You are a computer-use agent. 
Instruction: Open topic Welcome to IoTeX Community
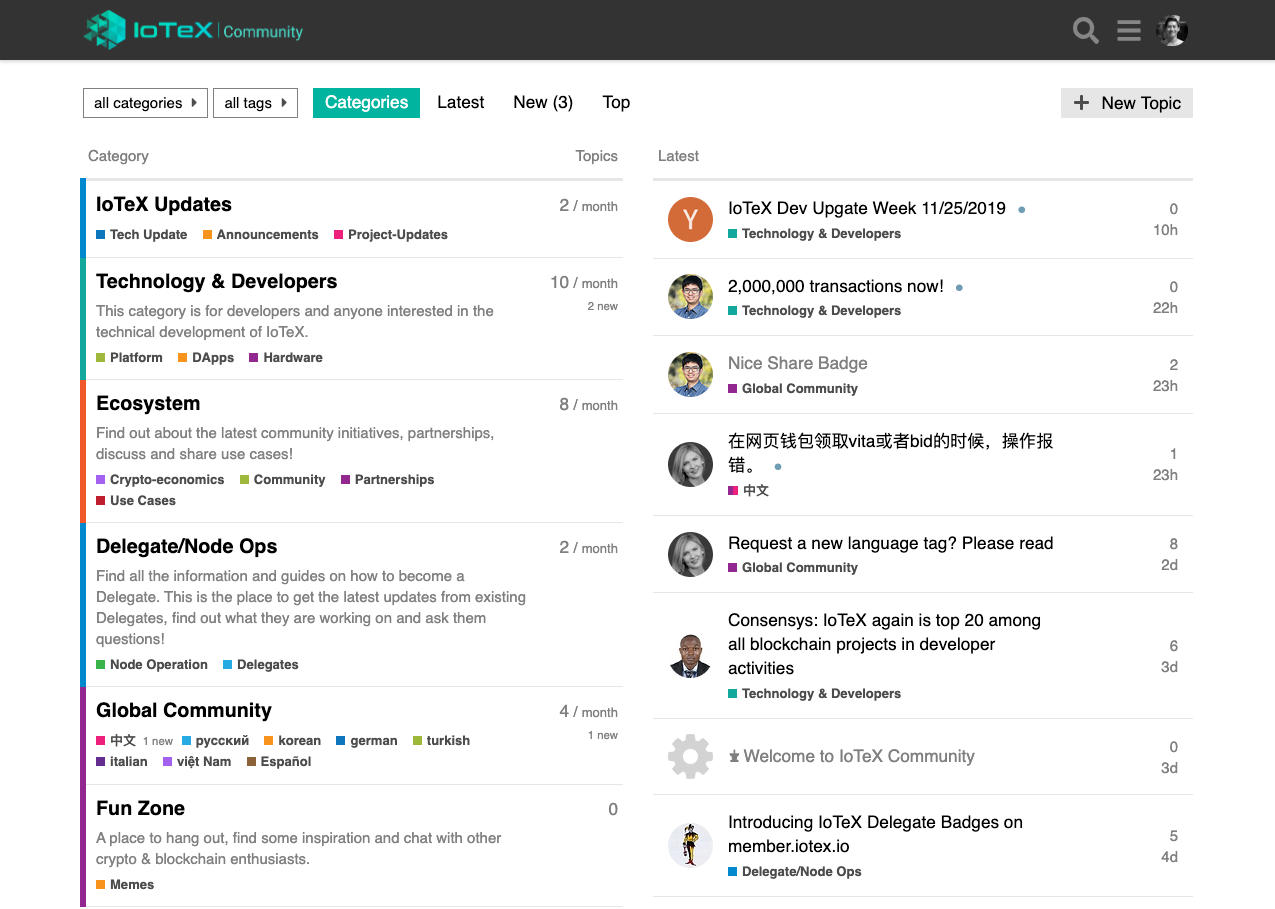click(859, 756)
